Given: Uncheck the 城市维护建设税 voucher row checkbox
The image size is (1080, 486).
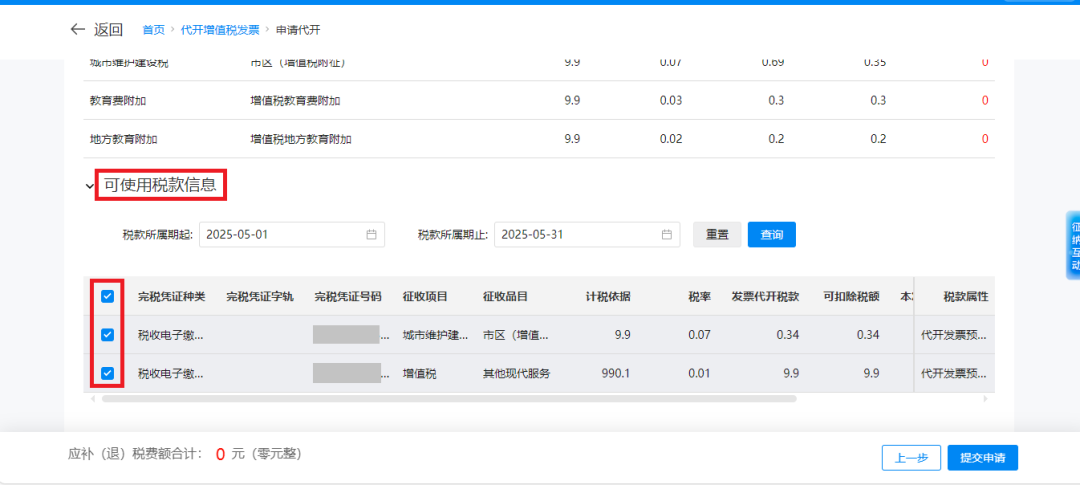Looking at the screenshot, I should pos(107,335).
